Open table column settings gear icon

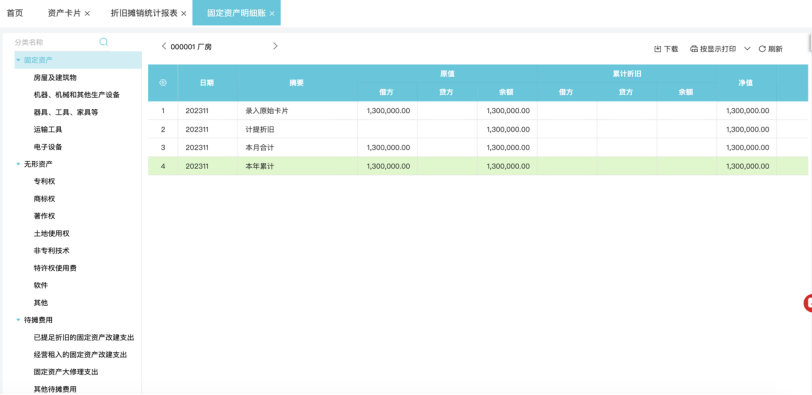tap(163, 83)
